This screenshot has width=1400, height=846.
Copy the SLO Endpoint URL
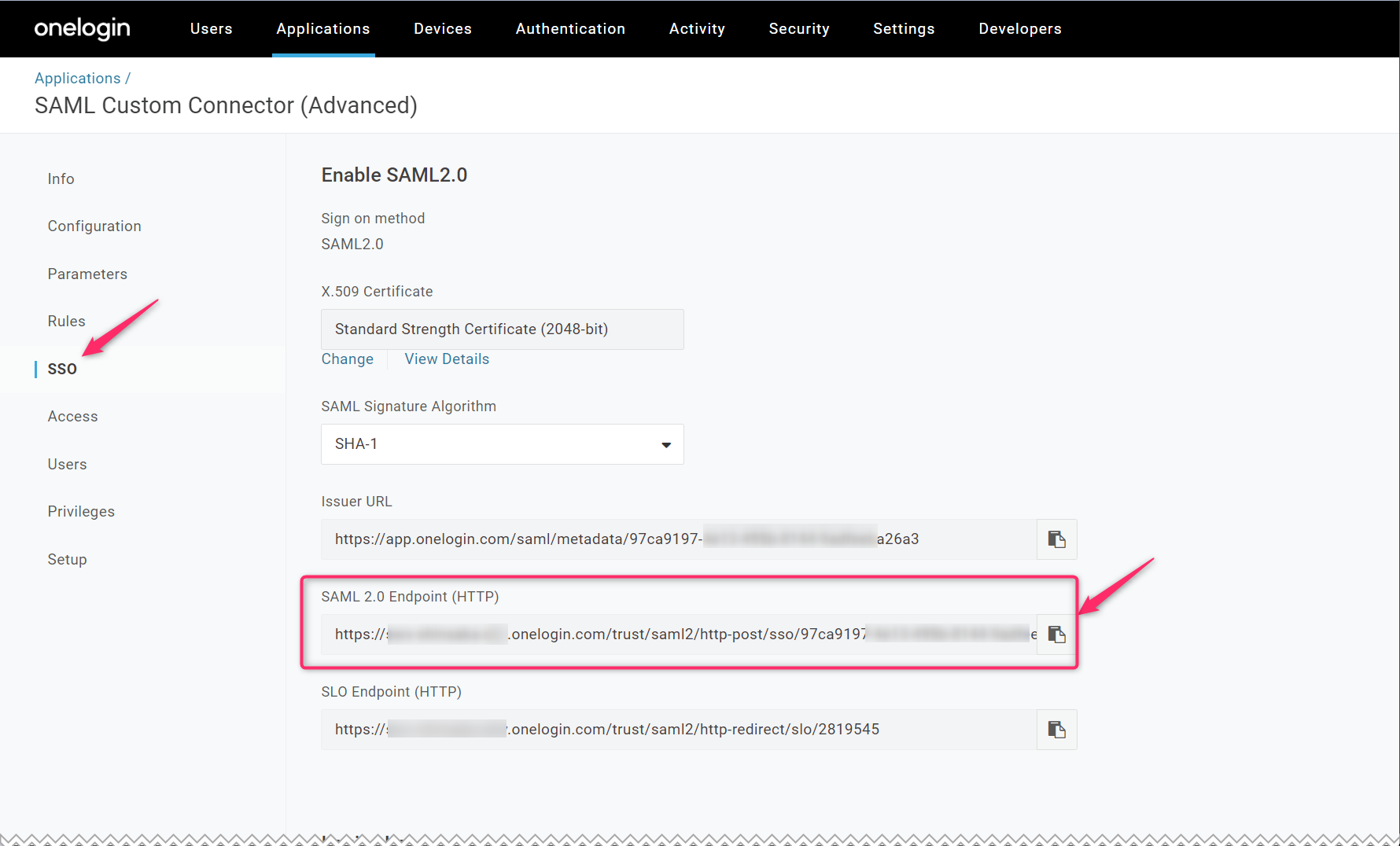click(x=1056, y=730)
